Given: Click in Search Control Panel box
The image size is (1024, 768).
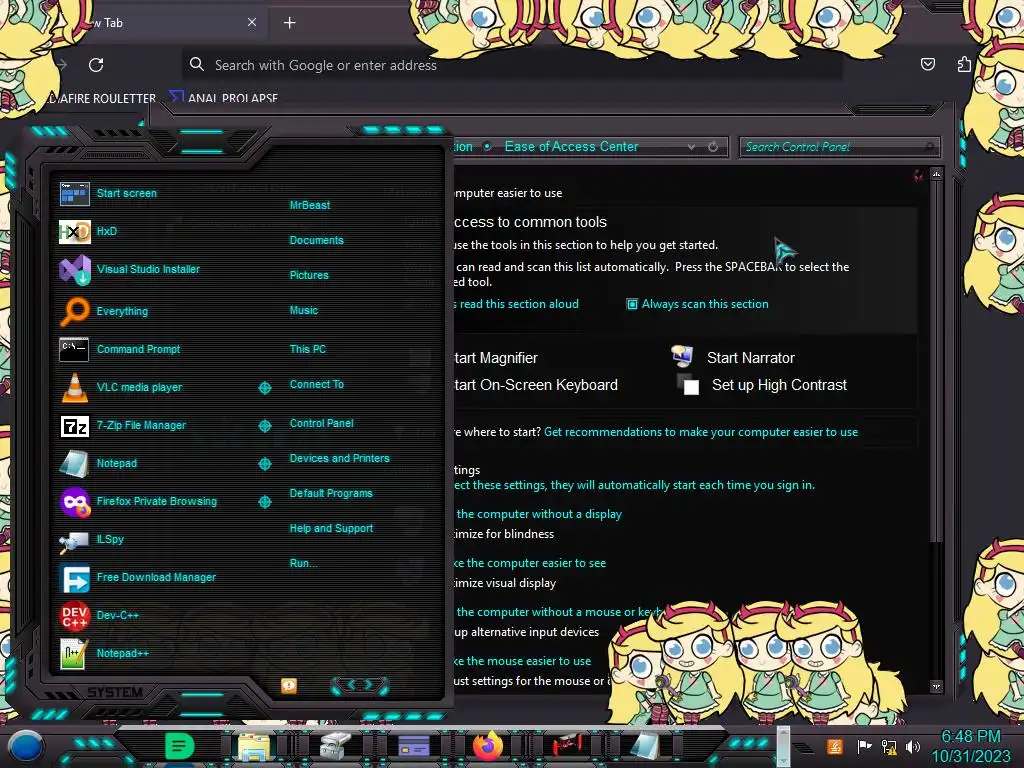Looking at the screenshot, I should tap(839, 147).
